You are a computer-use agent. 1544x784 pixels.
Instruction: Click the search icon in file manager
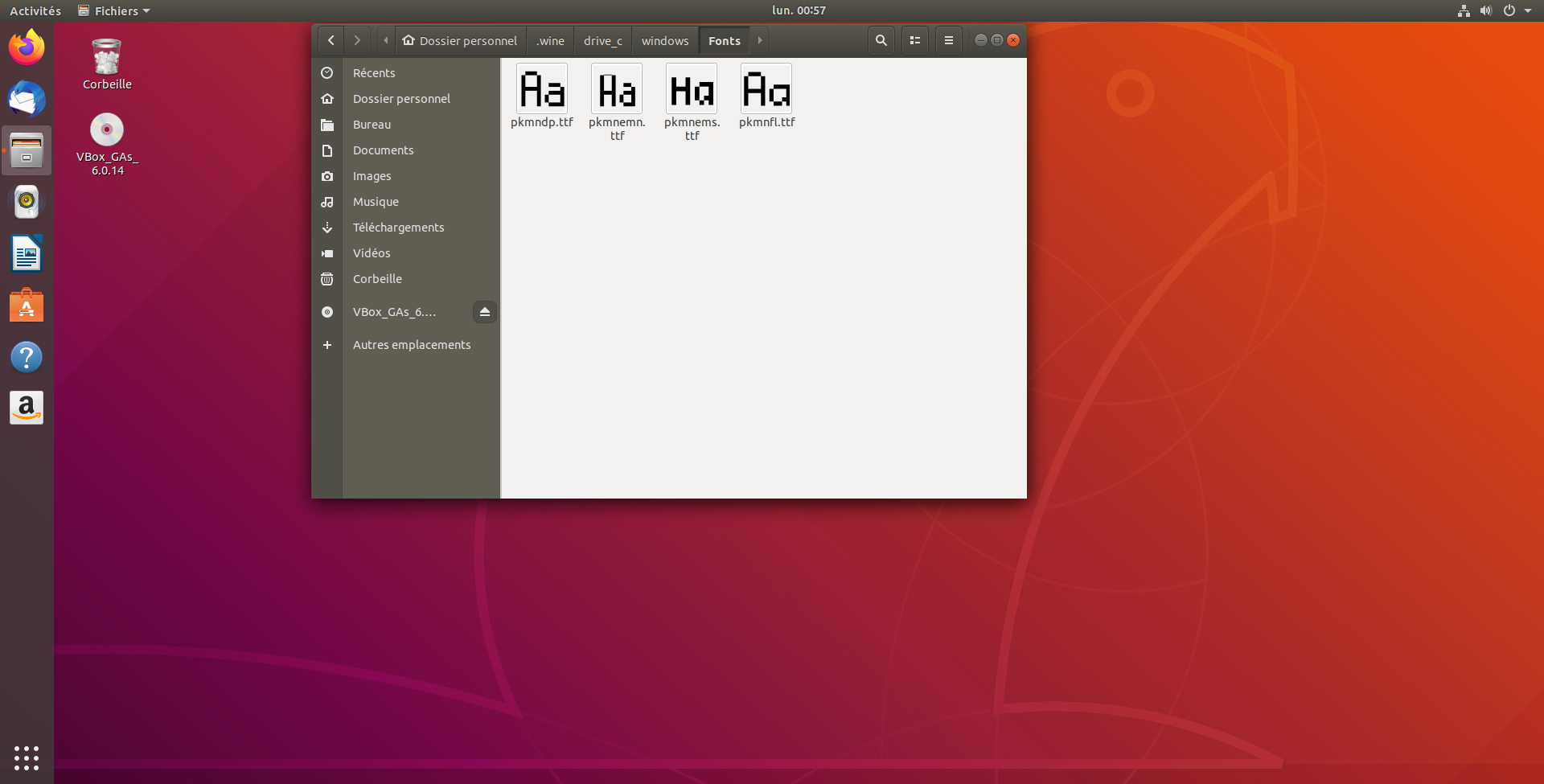(881, 40)
